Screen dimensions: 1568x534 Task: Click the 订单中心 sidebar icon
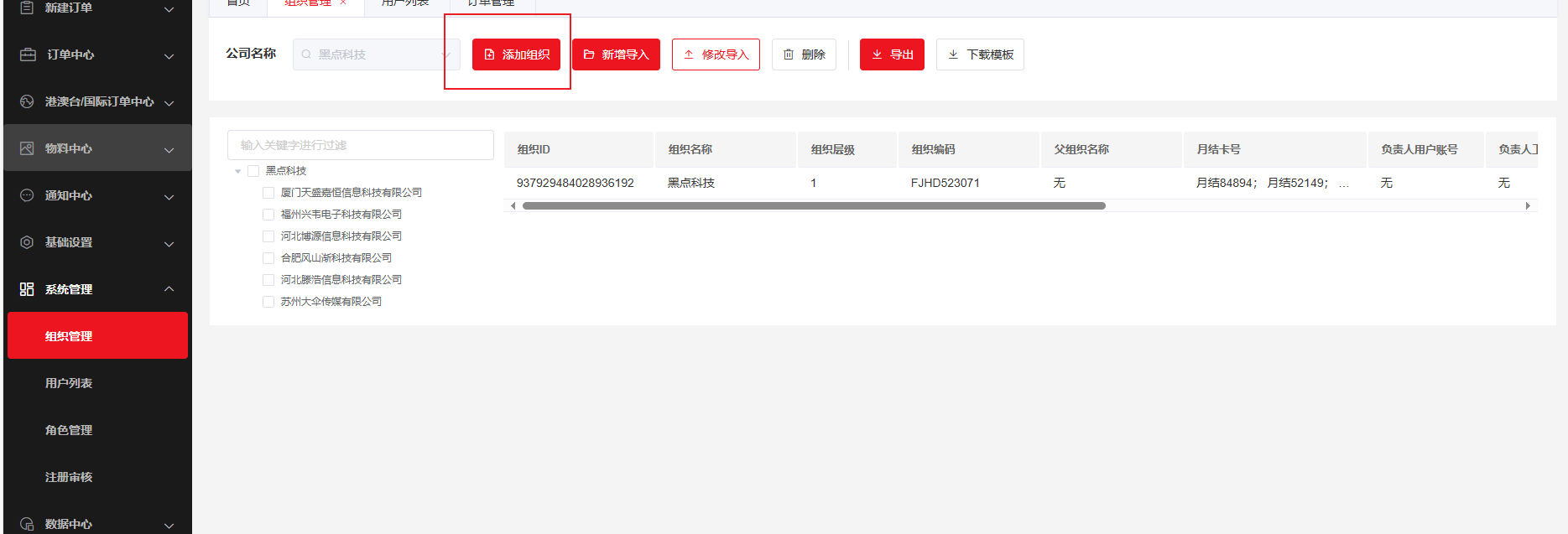[x=28, y=54]
